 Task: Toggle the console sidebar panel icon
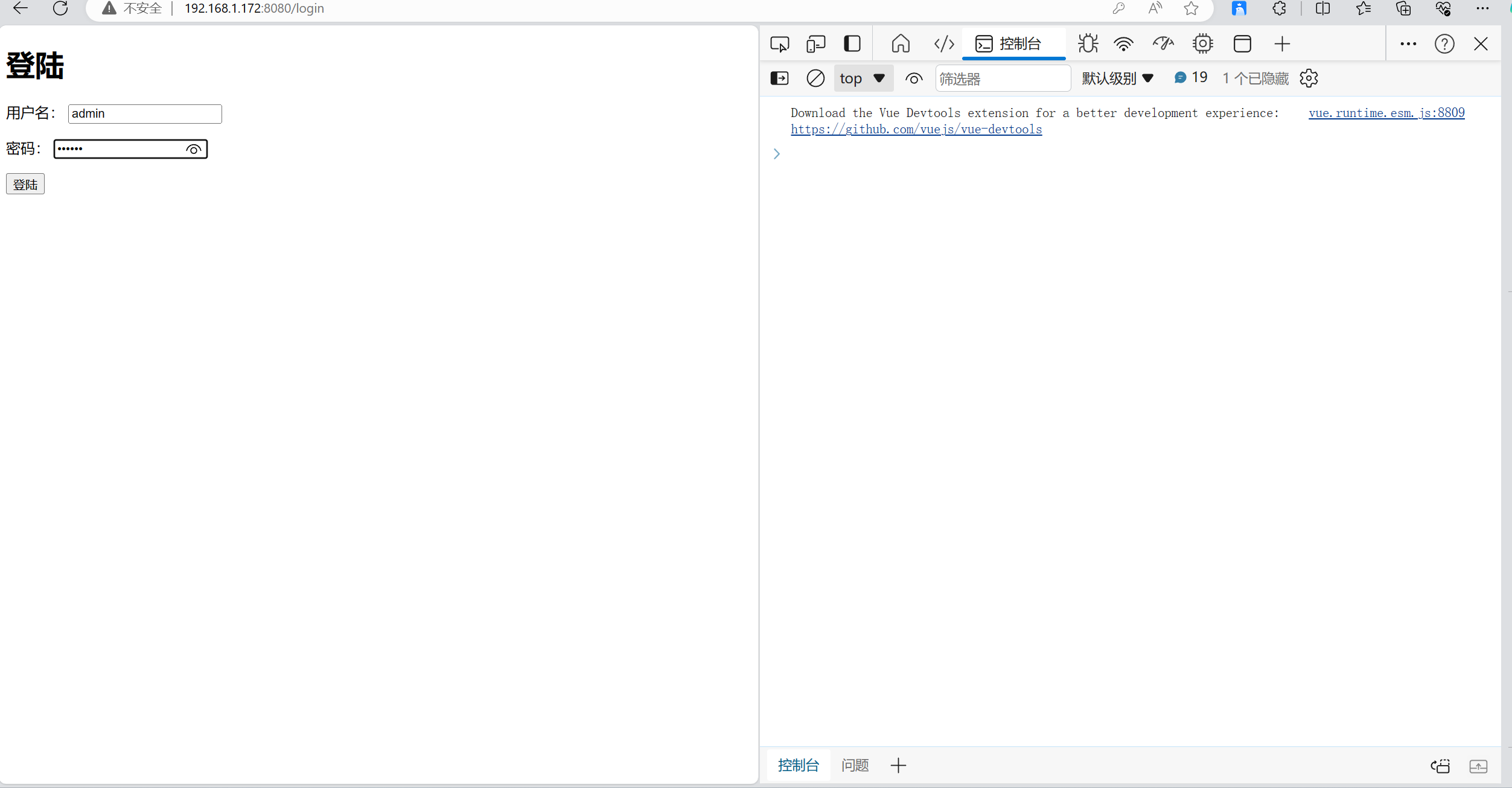pyautogui.click(x=779, y=78)
